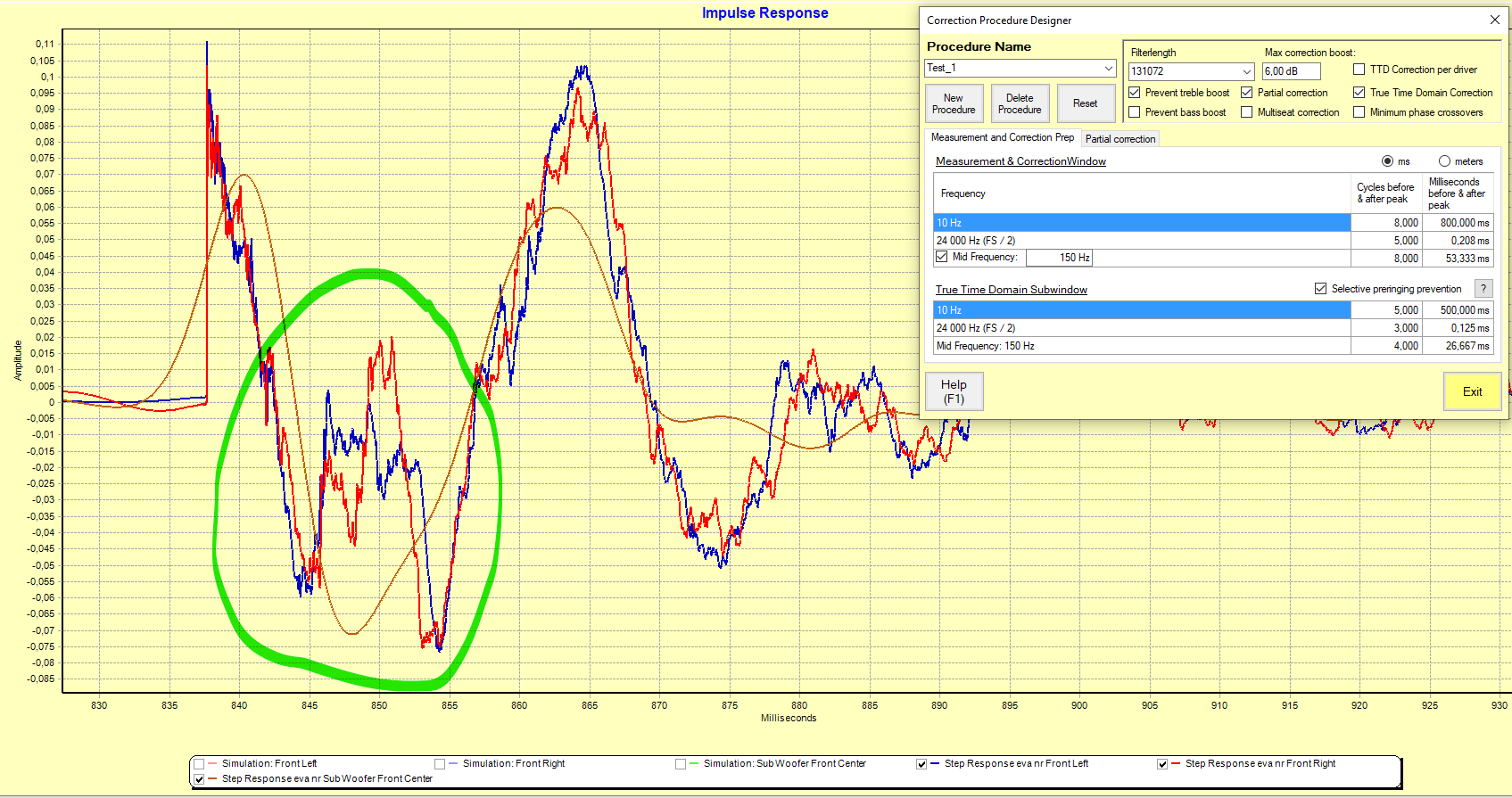Edit the Mid Frequency 150 Hz field
The width and height of the screenshot is (1512, 798).
pos(1059,258)
